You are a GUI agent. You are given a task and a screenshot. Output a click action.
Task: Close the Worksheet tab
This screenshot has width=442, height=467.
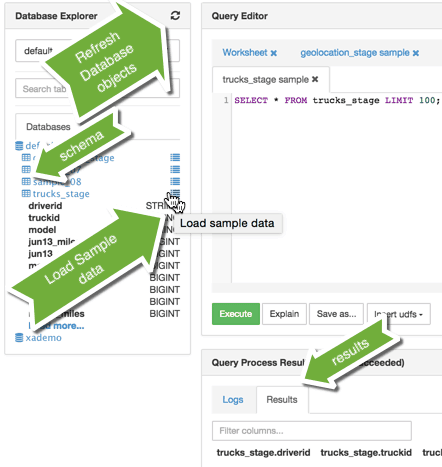point(274,53)
